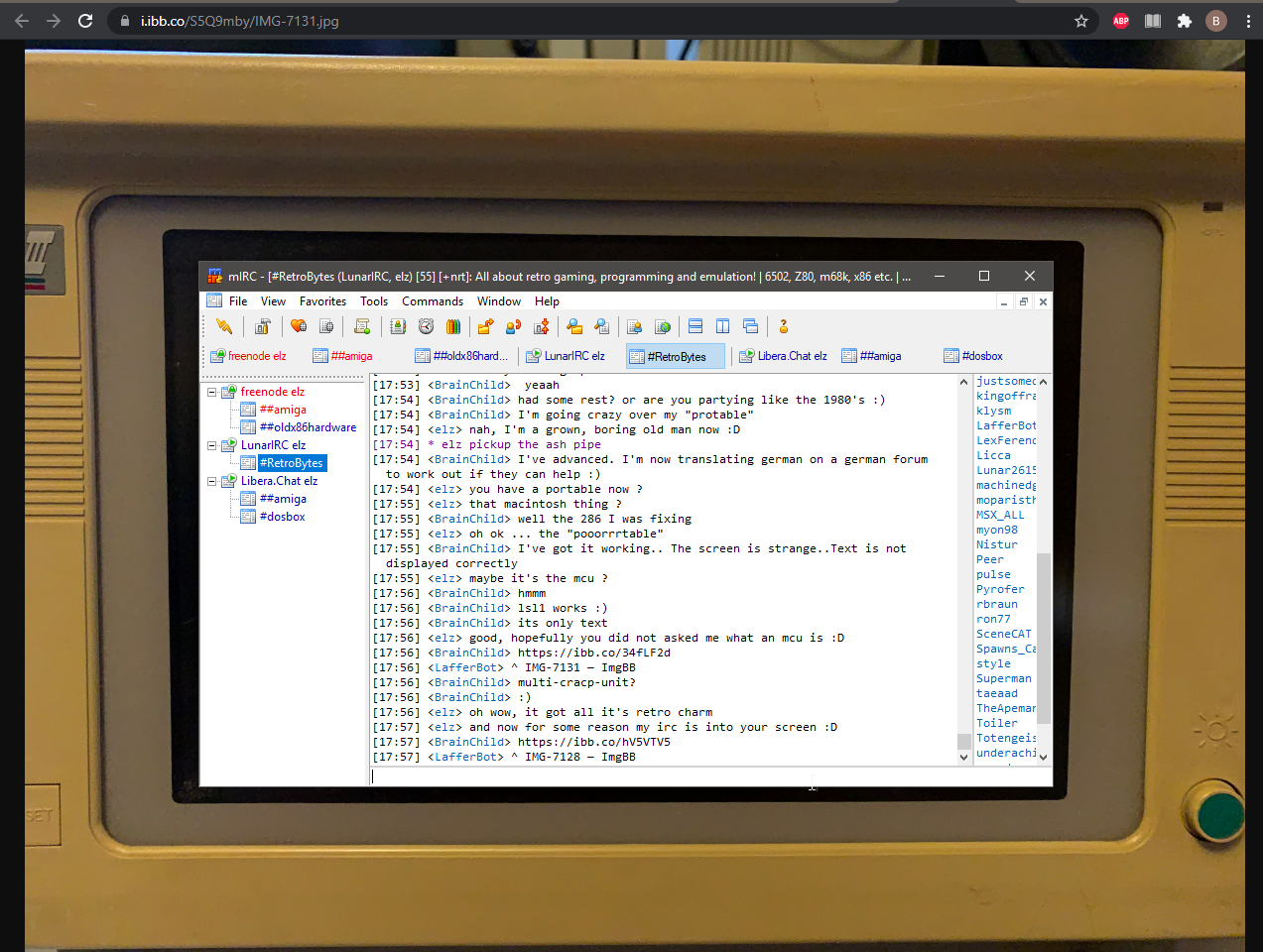
Task: Open the Window menu
Action: click(x=499, y=301)
